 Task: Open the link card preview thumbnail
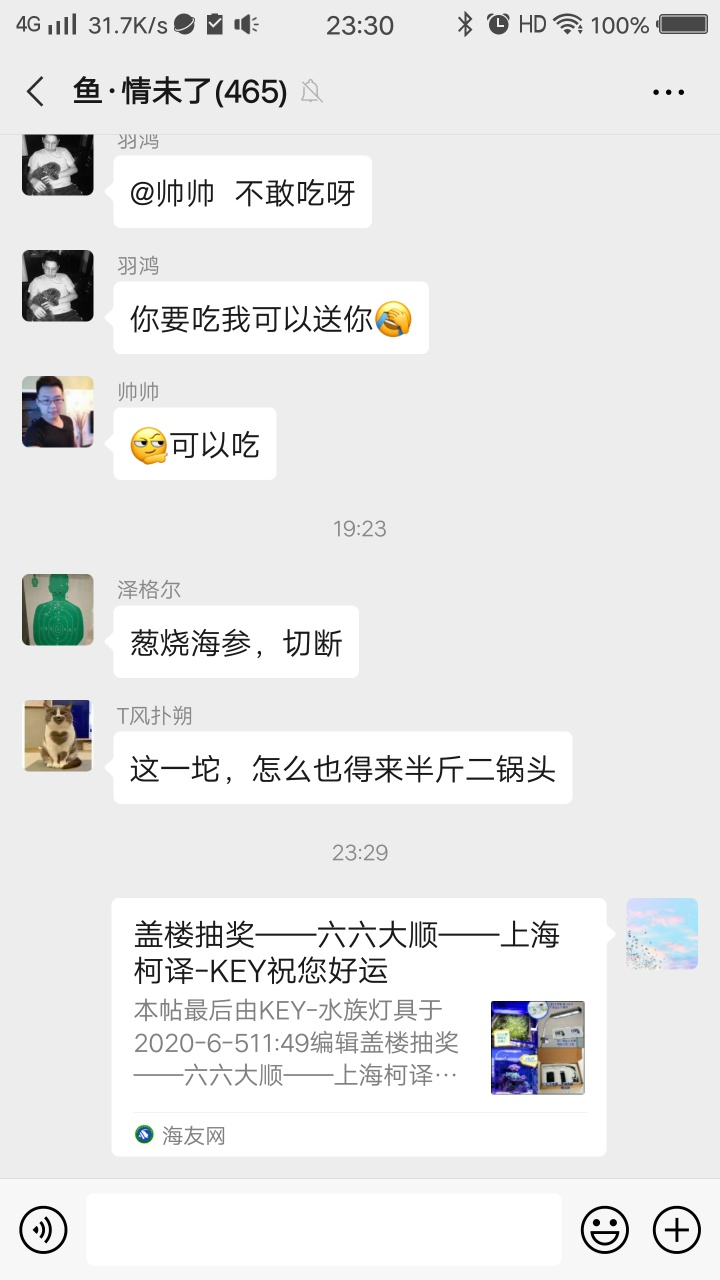[538, 1048]
